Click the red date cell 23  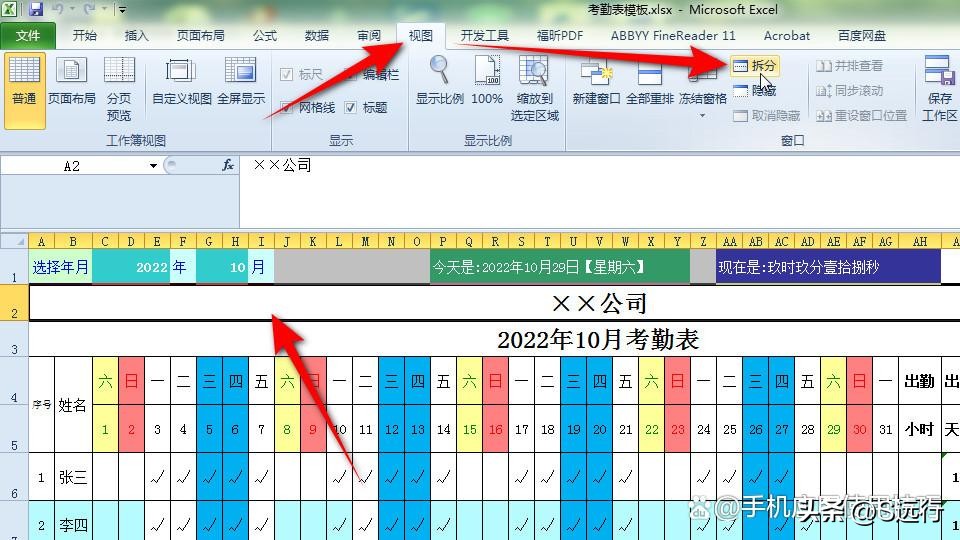(677, 429)
